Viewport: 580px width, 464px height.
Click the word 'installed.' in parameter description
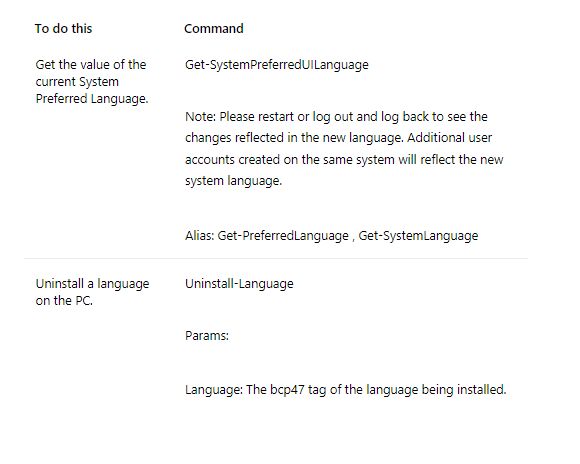click(x=482, y=390)
